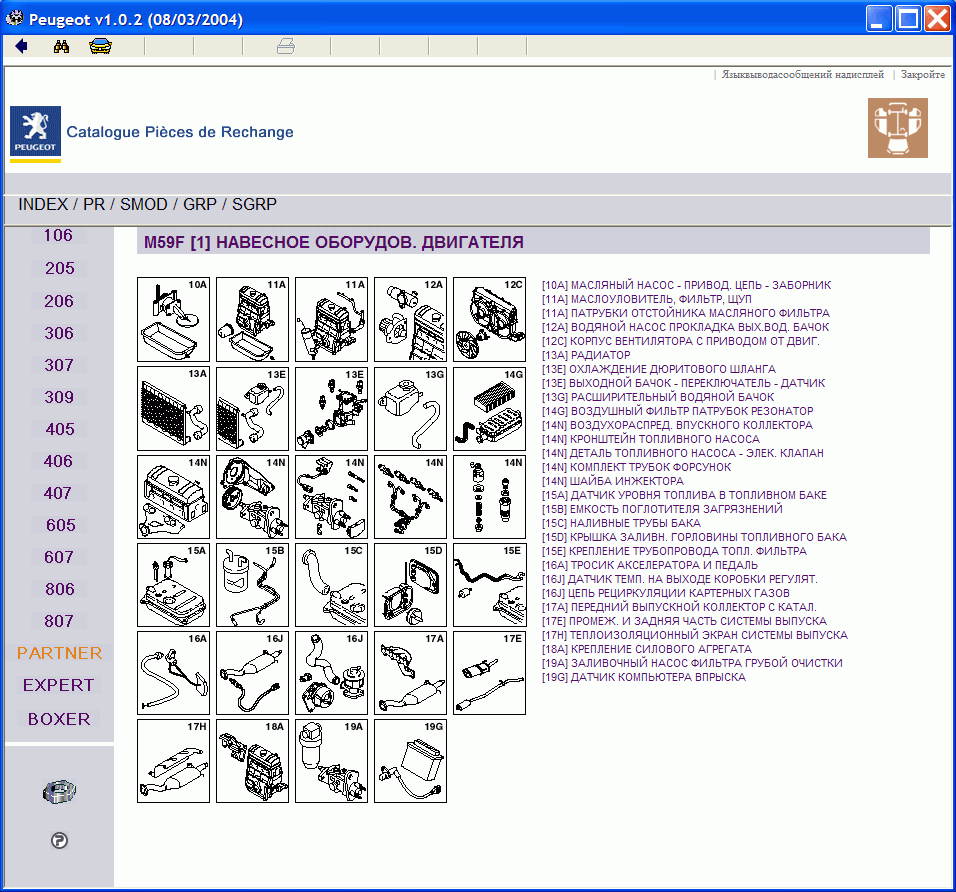Select the 19G computer sensor thumbnail
956x892 pixels.
coord(410,761)
